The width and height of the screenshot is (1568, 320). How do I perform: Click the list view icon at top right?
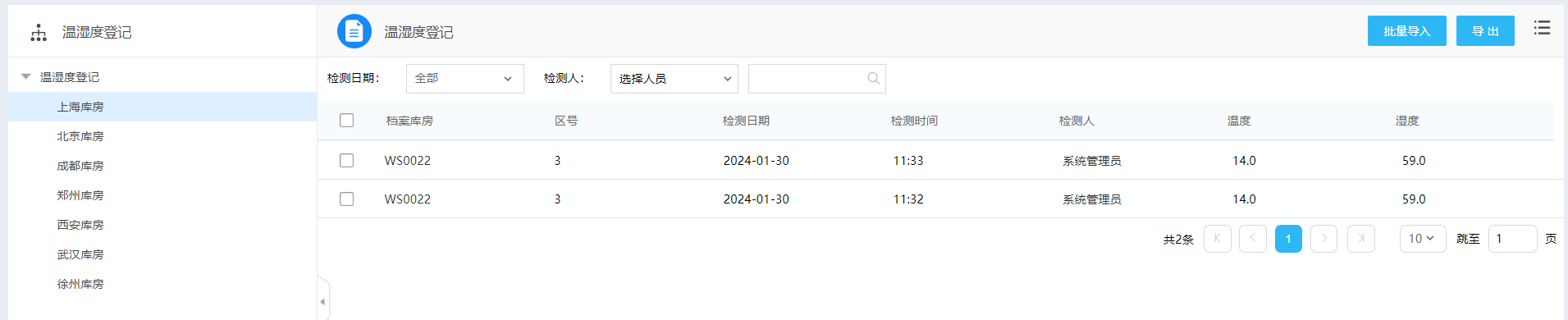point(1542,28)
